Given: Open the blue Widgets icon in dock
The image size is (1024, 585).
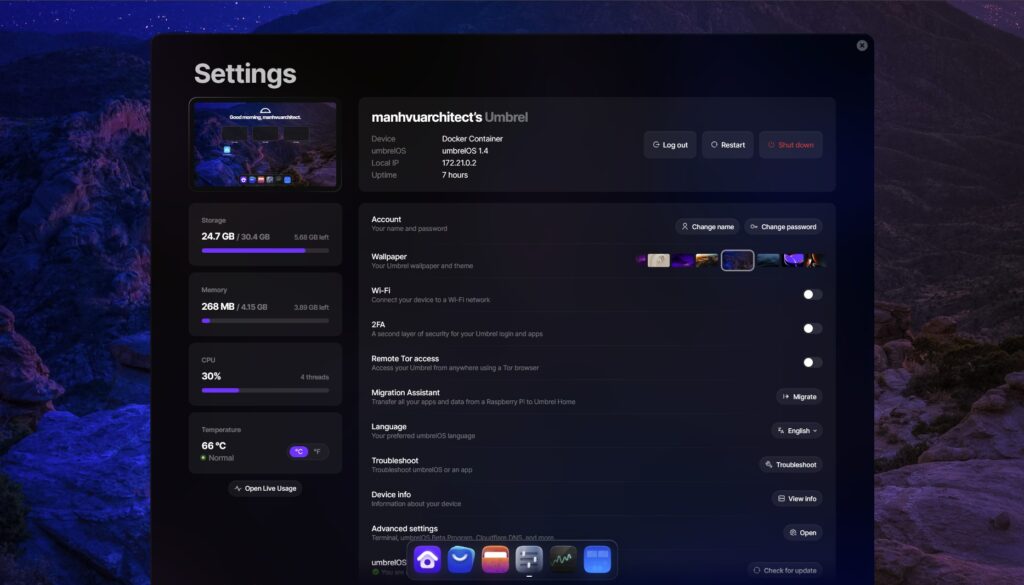Looking at the screenshot, I should (x=597, y=559).
